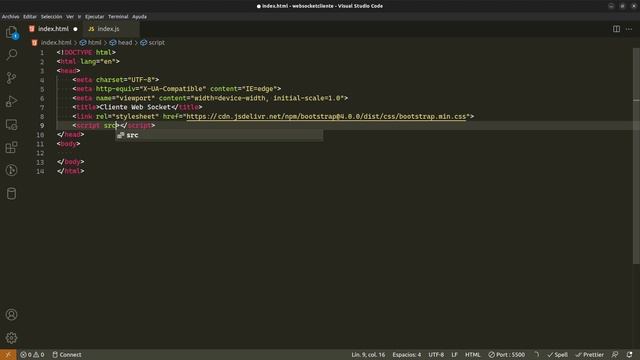This screenshot has width=640, height=360.
Task: Open the Accounts menu icon
Action: pyautogui.click(x=11, y=314)
